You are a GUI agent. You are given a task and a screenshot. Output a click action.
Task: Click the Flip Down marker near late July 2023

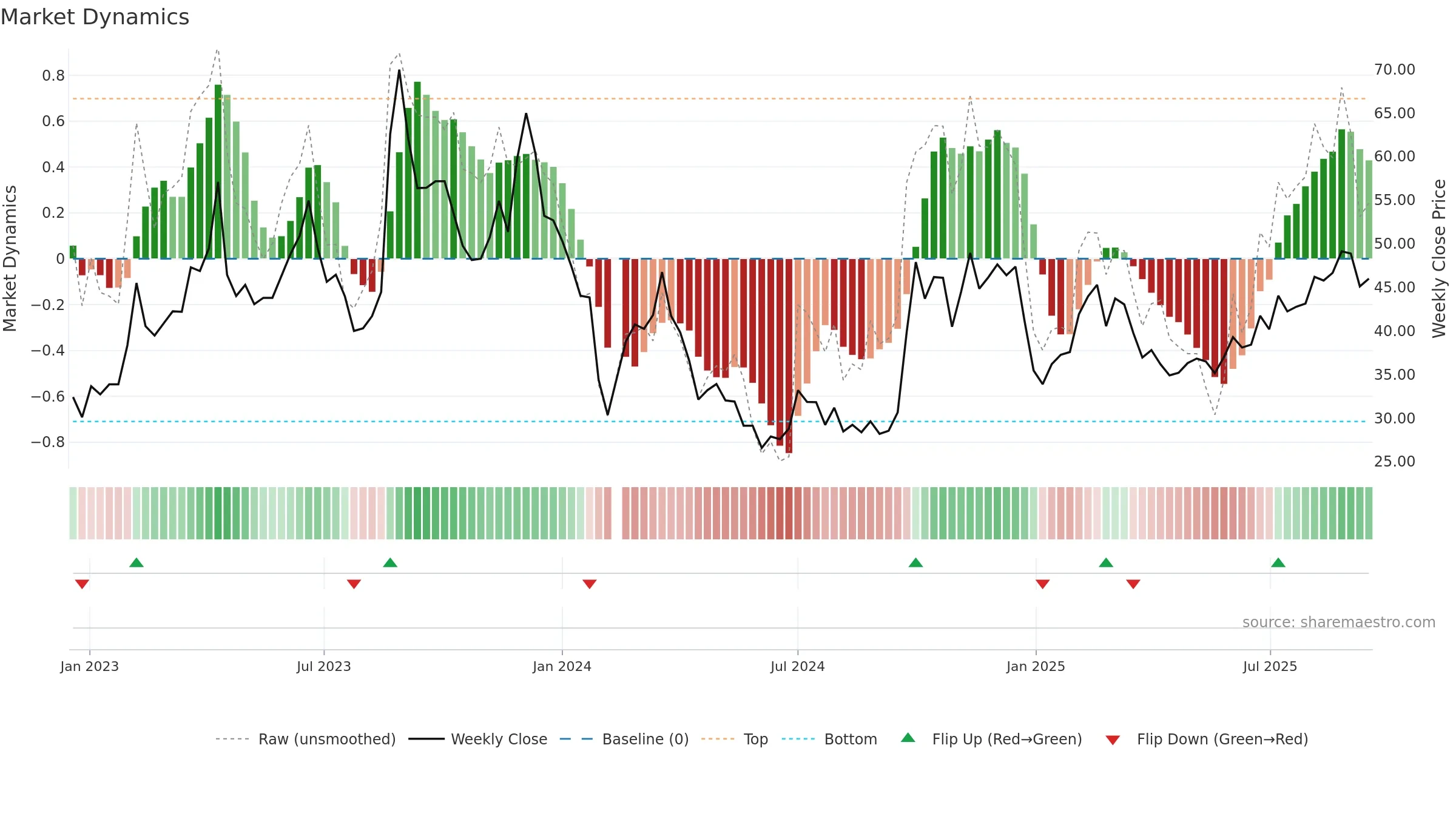(354, 584)
